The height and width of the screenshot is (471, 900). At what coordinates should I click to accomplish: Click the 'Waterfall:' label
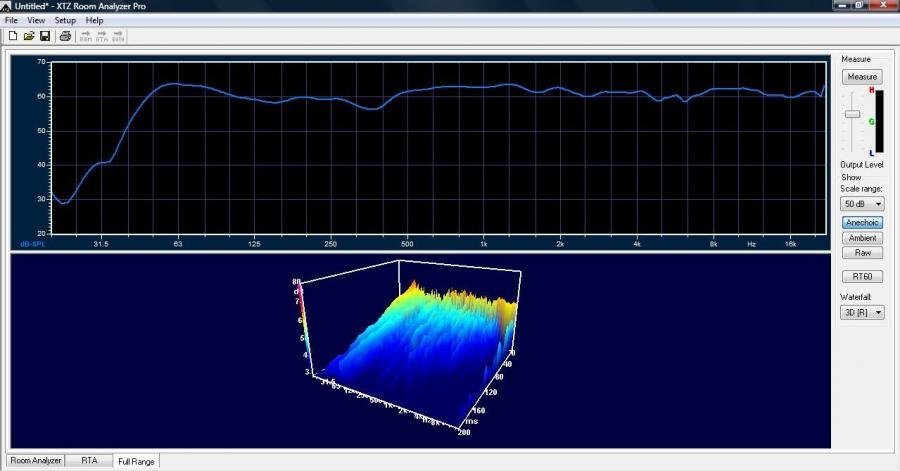pyautogui.click(x=855, y=297)
